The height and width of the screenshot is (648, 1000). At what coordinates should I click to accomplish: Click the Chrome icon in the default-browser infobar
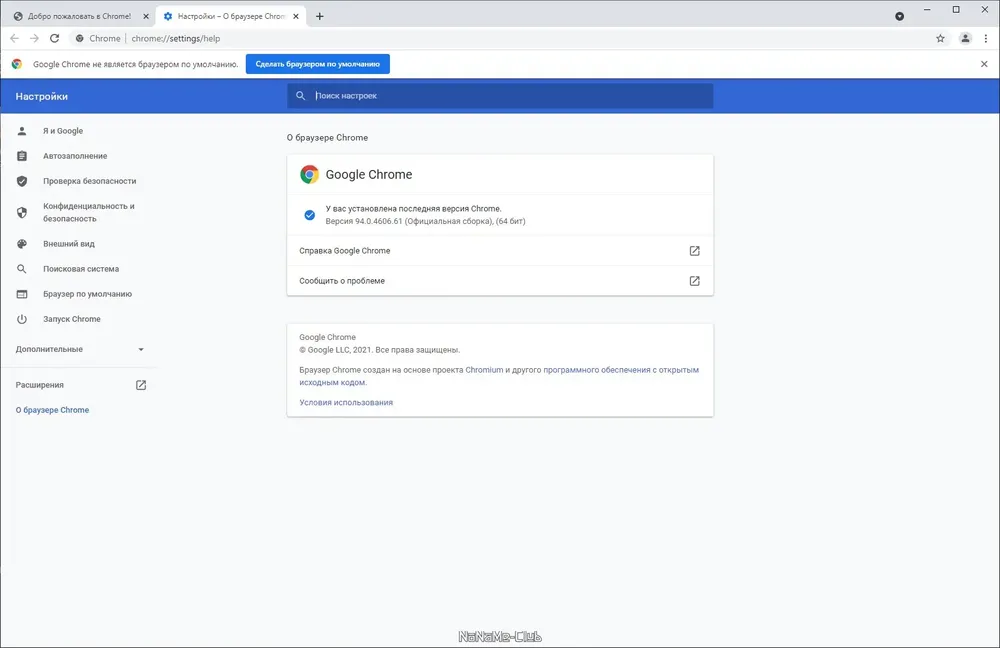[x=17, y=64]
